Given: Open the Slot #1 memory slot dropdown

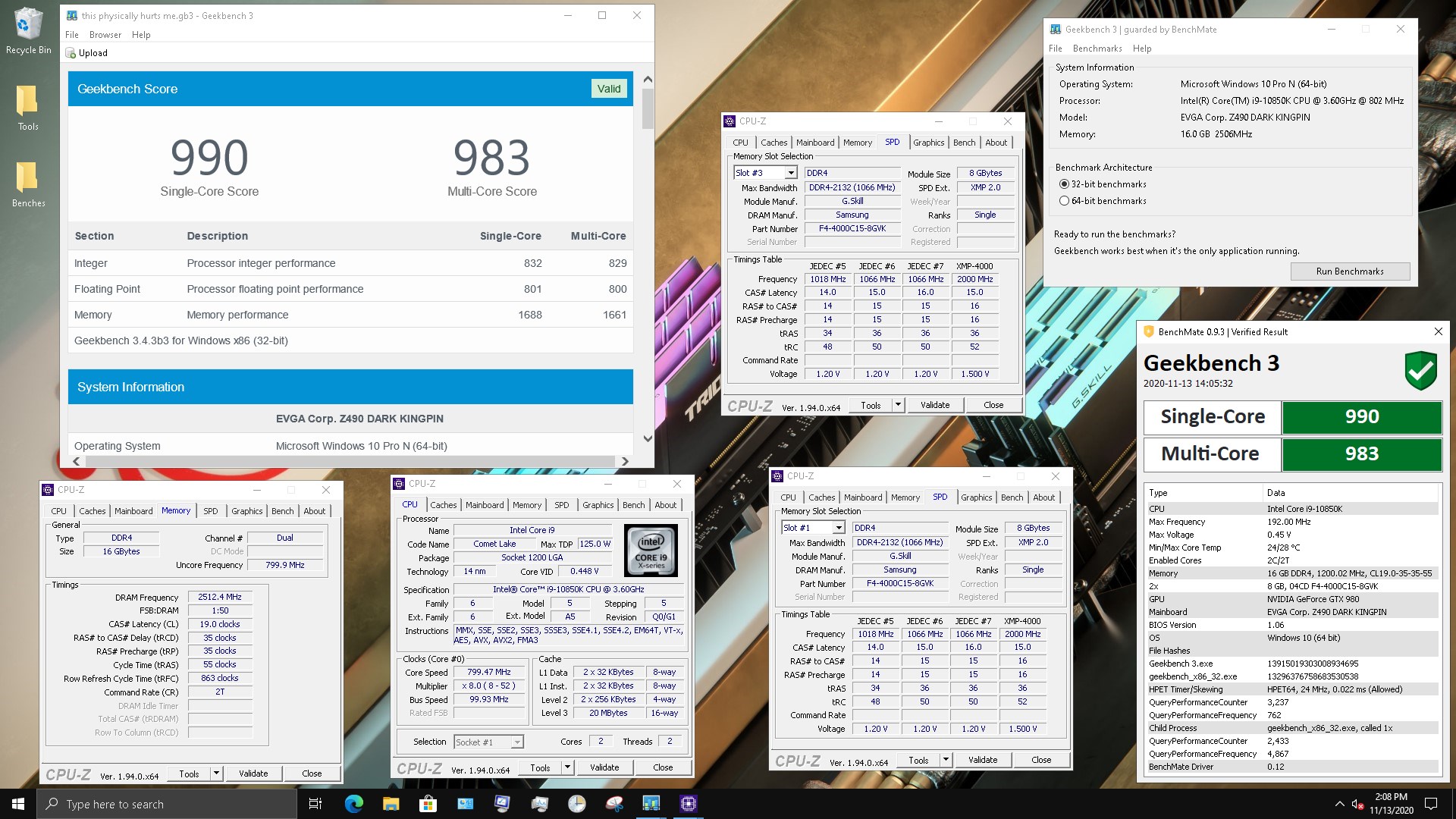Looking at the screenshot, I should coord(838,528).
